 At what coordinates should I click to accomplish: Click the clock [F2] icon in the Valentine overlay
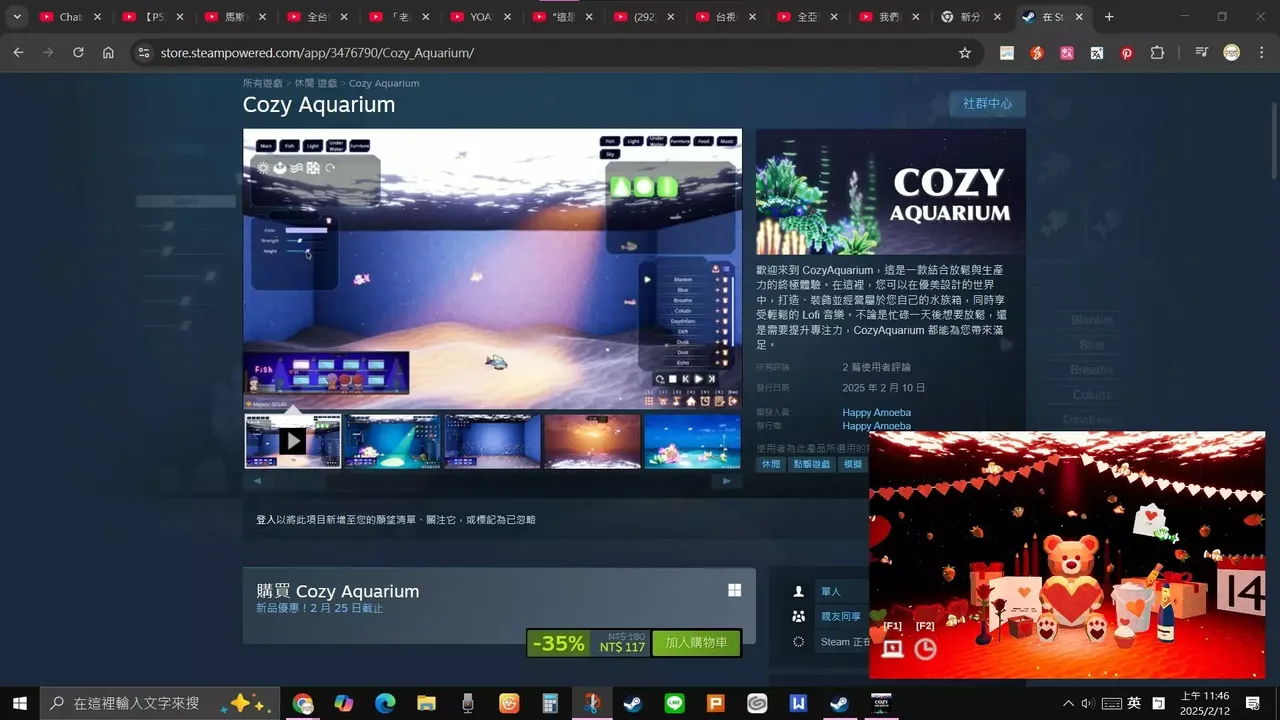coord(925,648)
